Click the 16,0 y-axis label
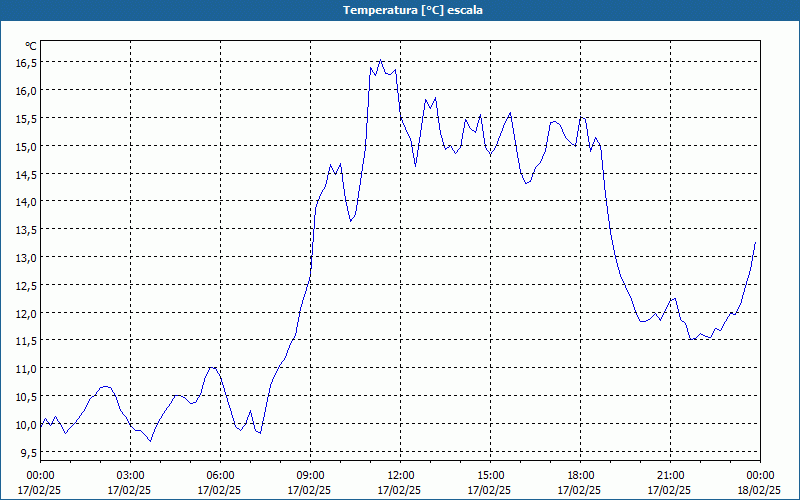The height and width of the screenshot is (500, 800). coord(27,91)
